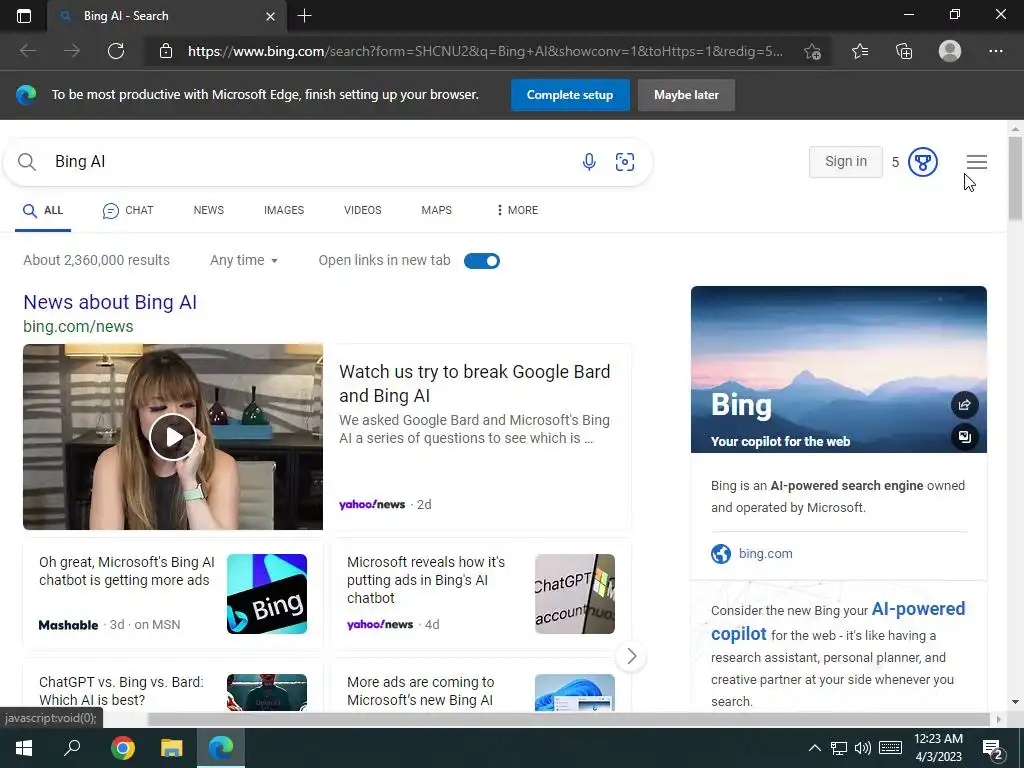The height and width of the screenshot is (768, 1024).
Task: Open a new tab with plus button
Action: click(x=304, y=16)
